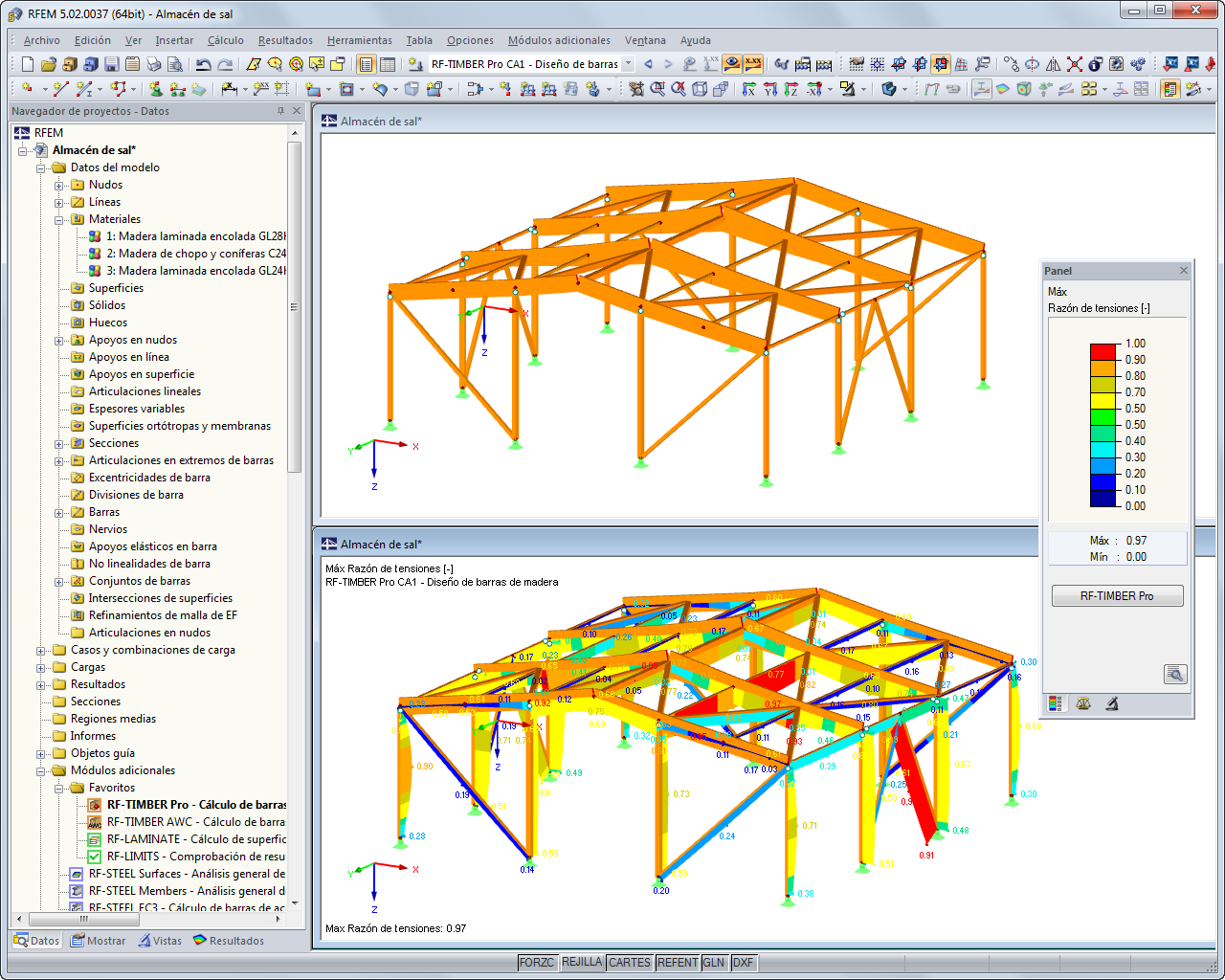Open the Archivo menu
The width and height of the screenshot is (1225, 980).
[42, 40]
